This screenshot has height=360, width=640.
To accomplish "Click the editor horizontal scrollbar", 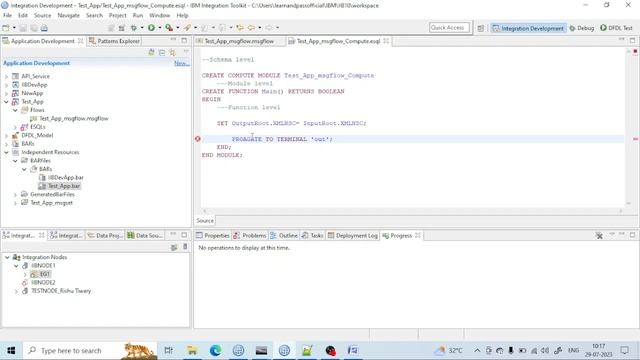I will click(x=412, y=211).
